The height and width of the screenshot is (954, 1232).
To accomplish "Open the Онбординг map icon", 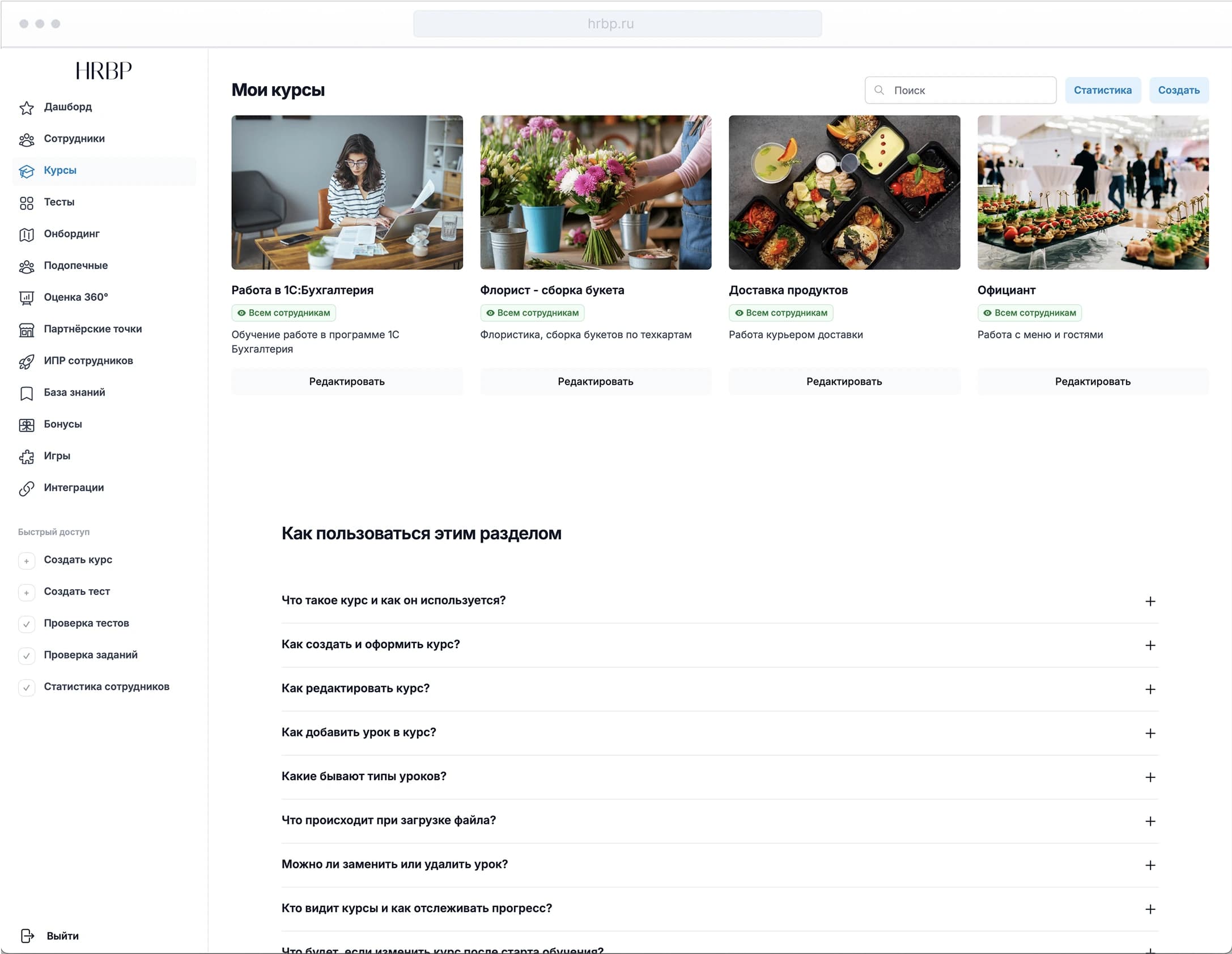I will click(26, 235).
